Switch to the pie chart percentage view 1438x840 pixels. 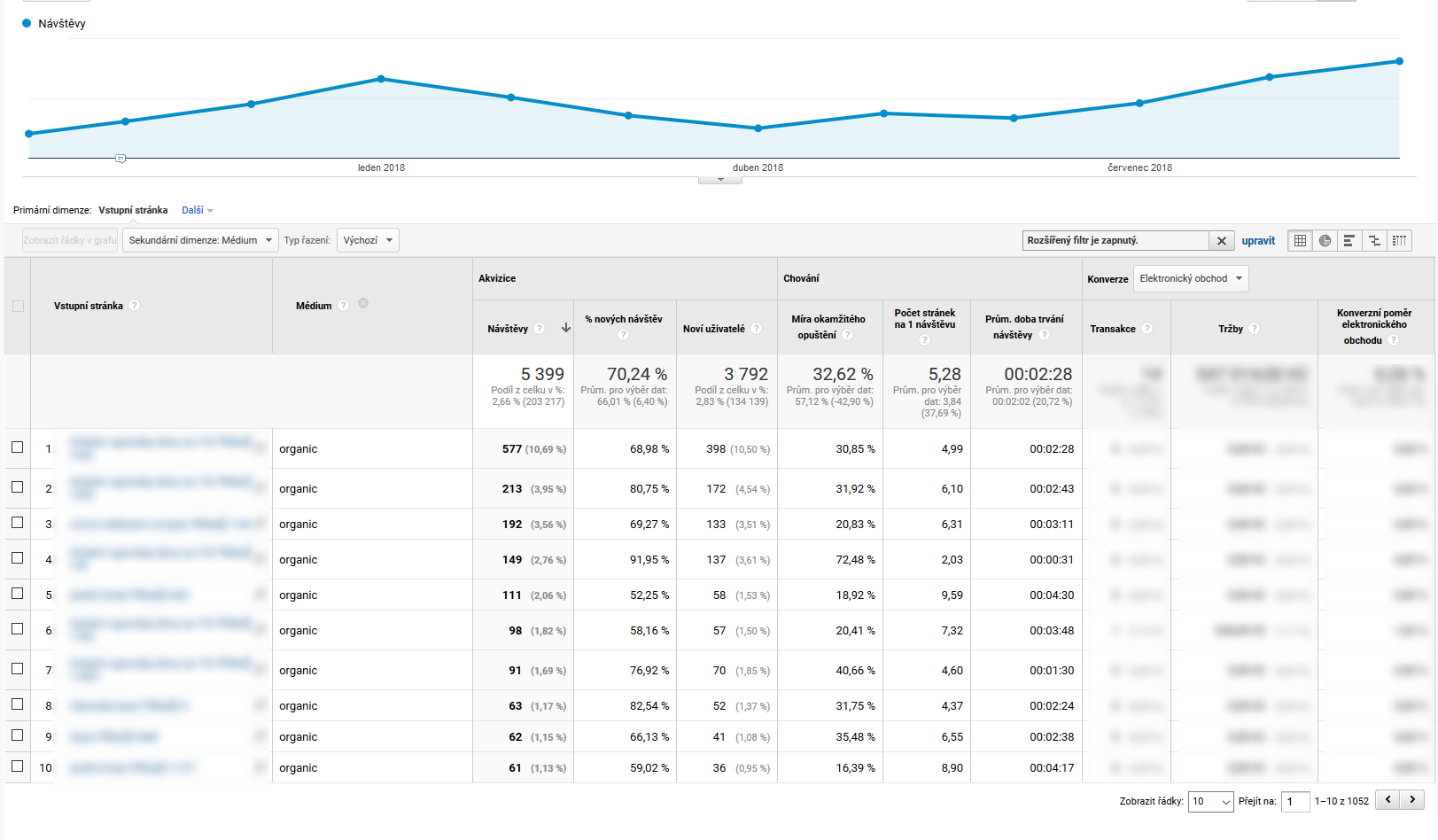(x=1325, y=240)
